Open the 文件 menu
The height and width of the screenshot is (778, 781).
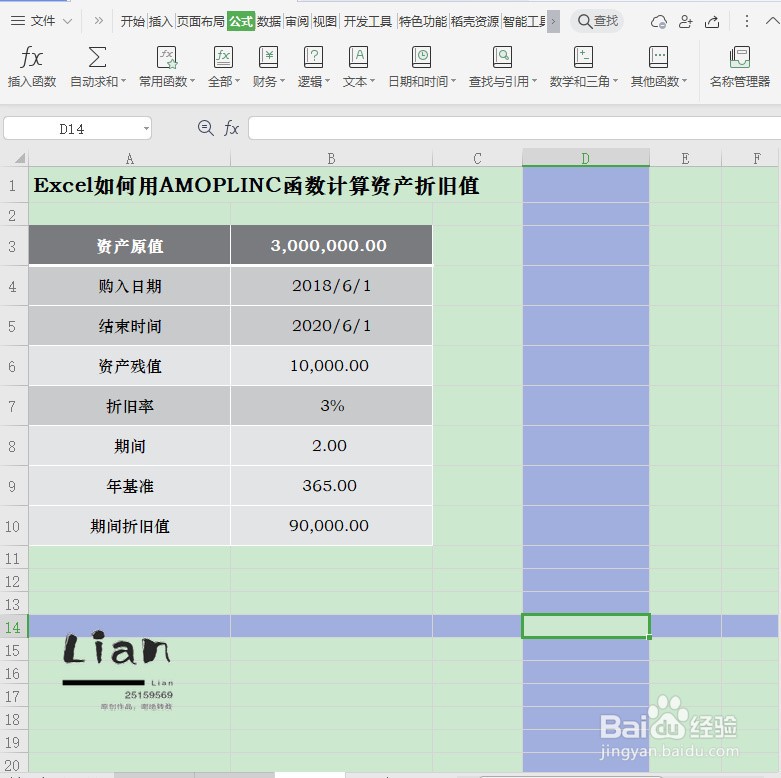point(43,21)
